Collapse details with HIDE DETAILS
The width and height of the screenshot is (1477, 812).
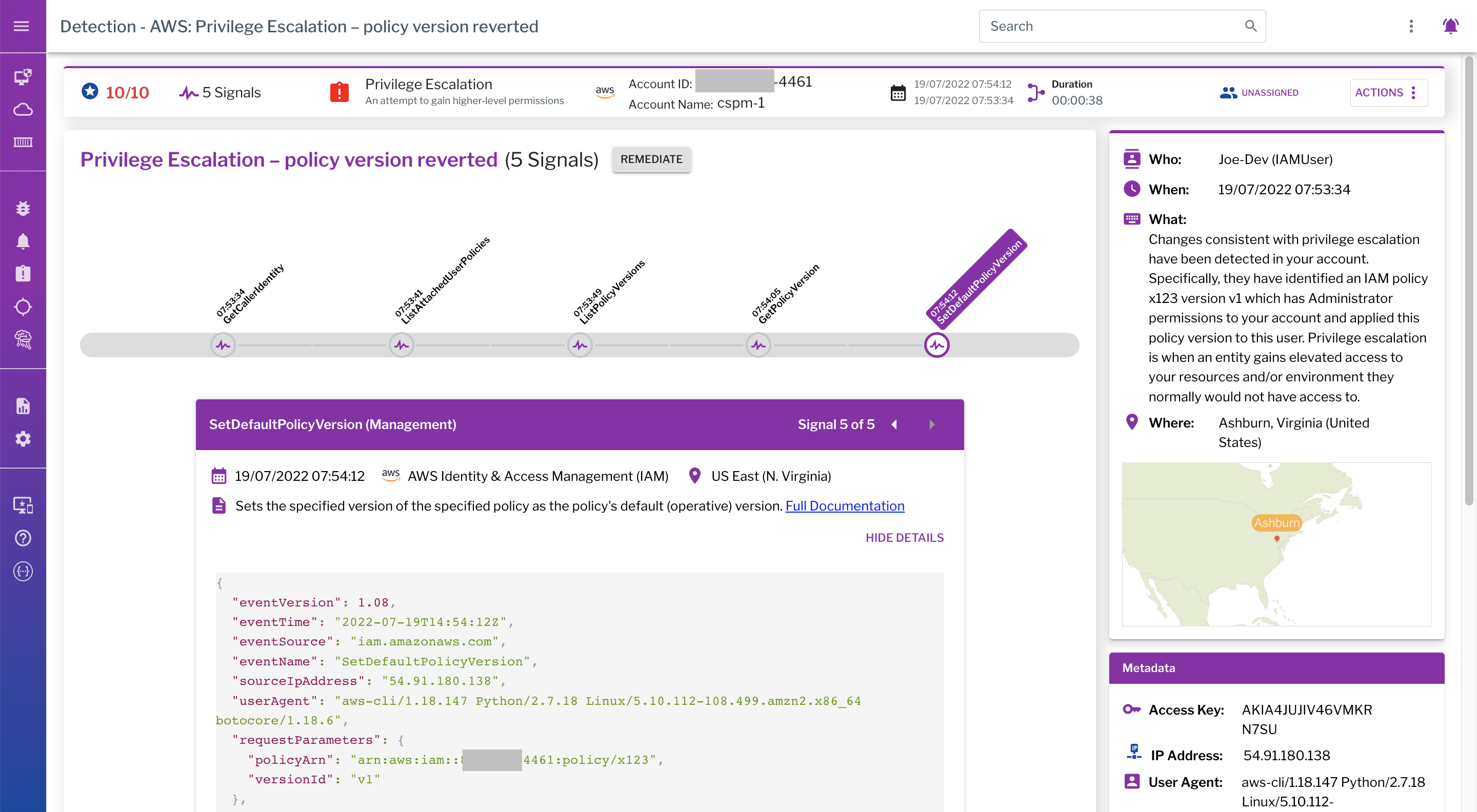[904, 538]
